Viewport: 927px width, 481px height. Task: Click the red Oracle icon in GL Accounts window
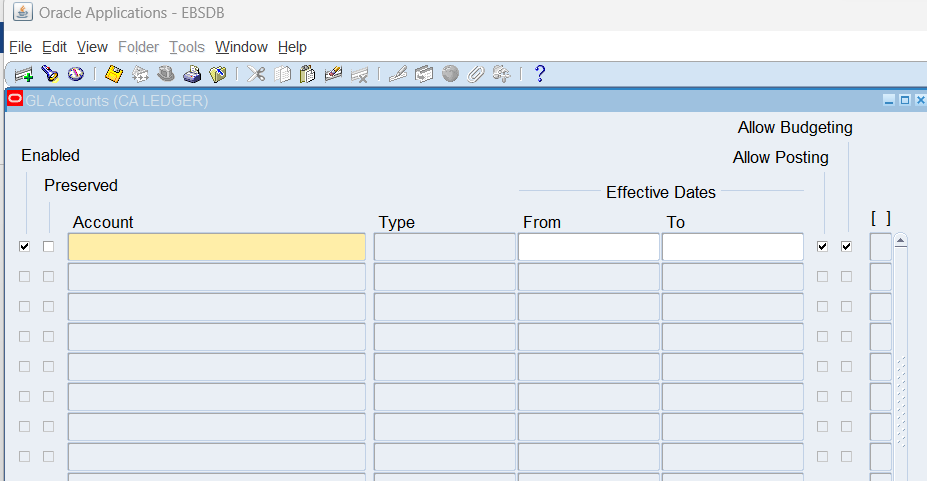click(x=15, y=99)
